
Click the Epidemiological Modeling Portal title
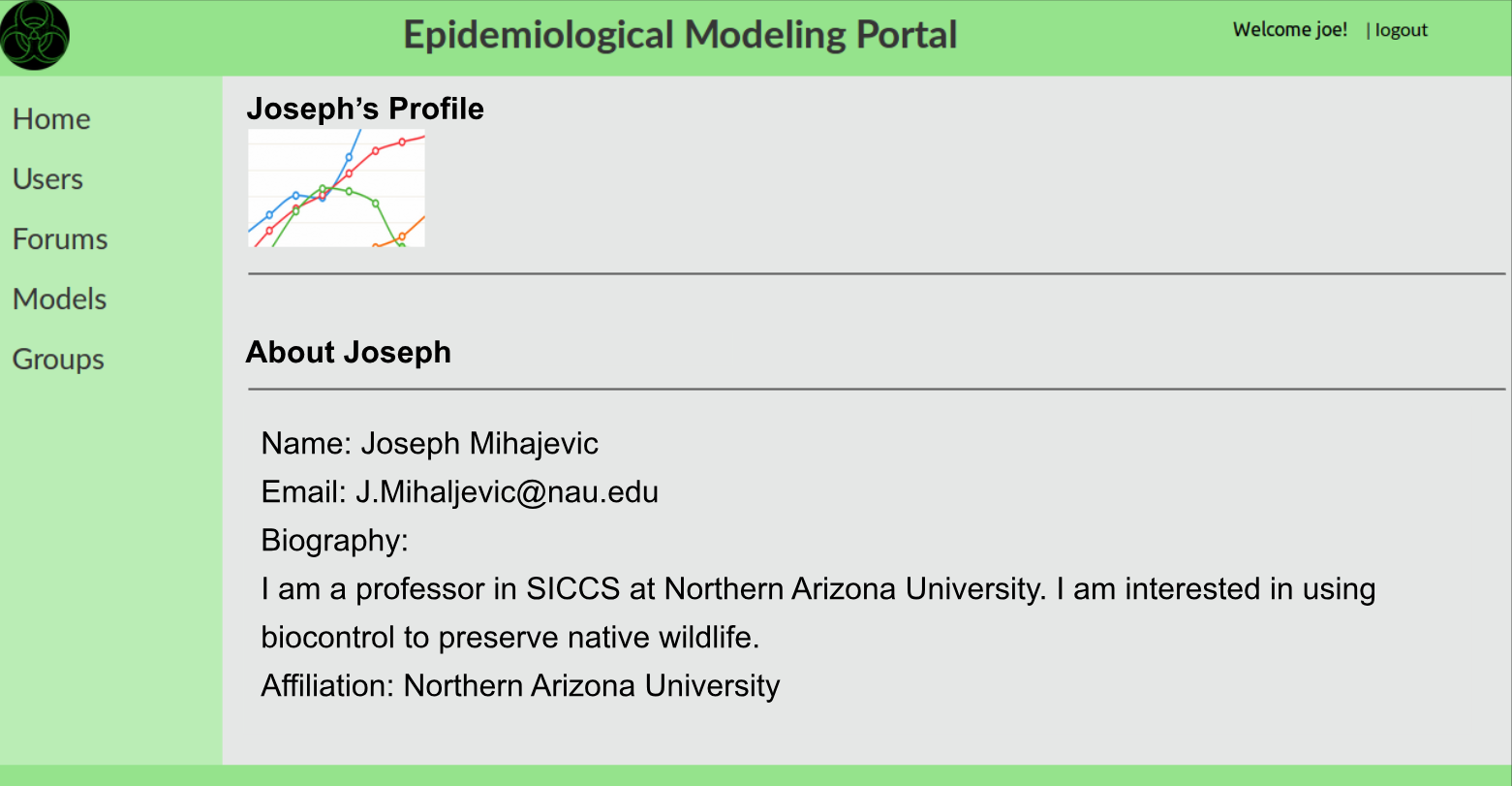680,35
